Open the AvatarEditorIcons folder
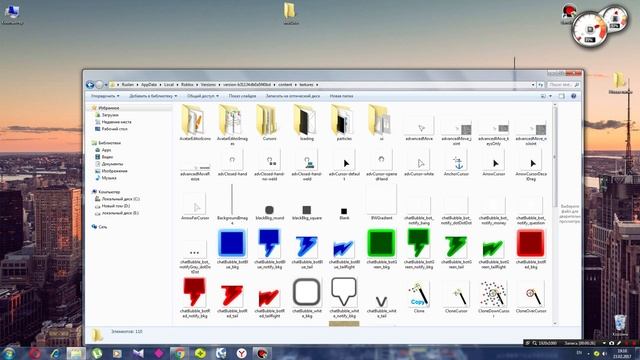Screen dimensions: 640x360 195,122
